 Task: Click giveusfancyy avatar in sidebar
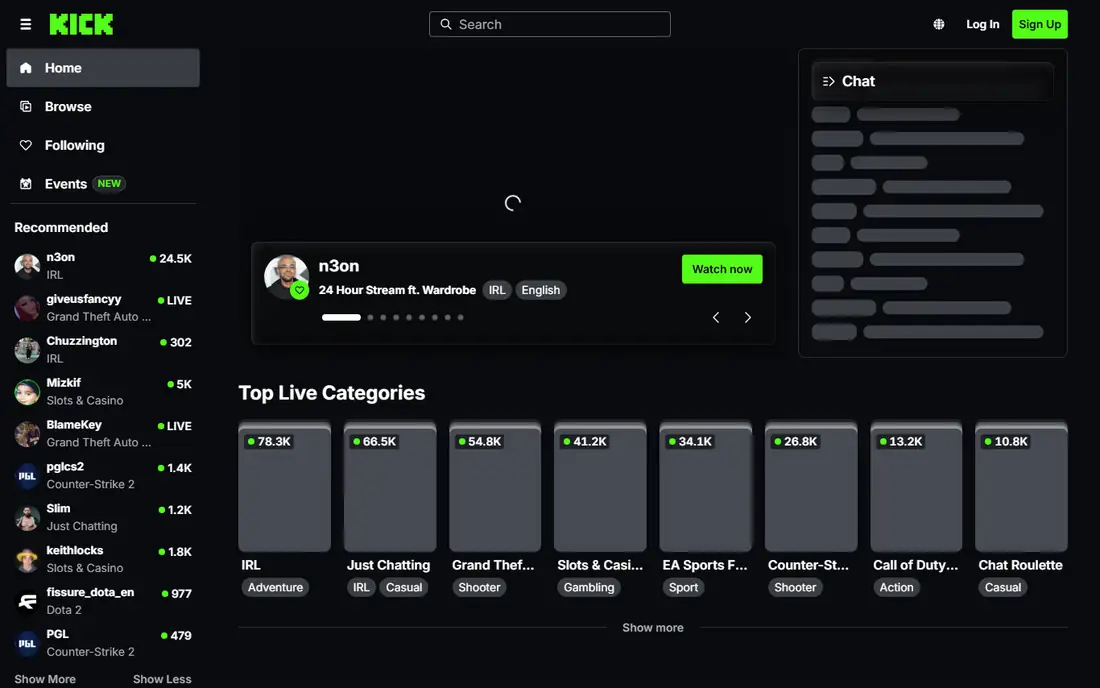pyautogui.click(x=27, y=308)
